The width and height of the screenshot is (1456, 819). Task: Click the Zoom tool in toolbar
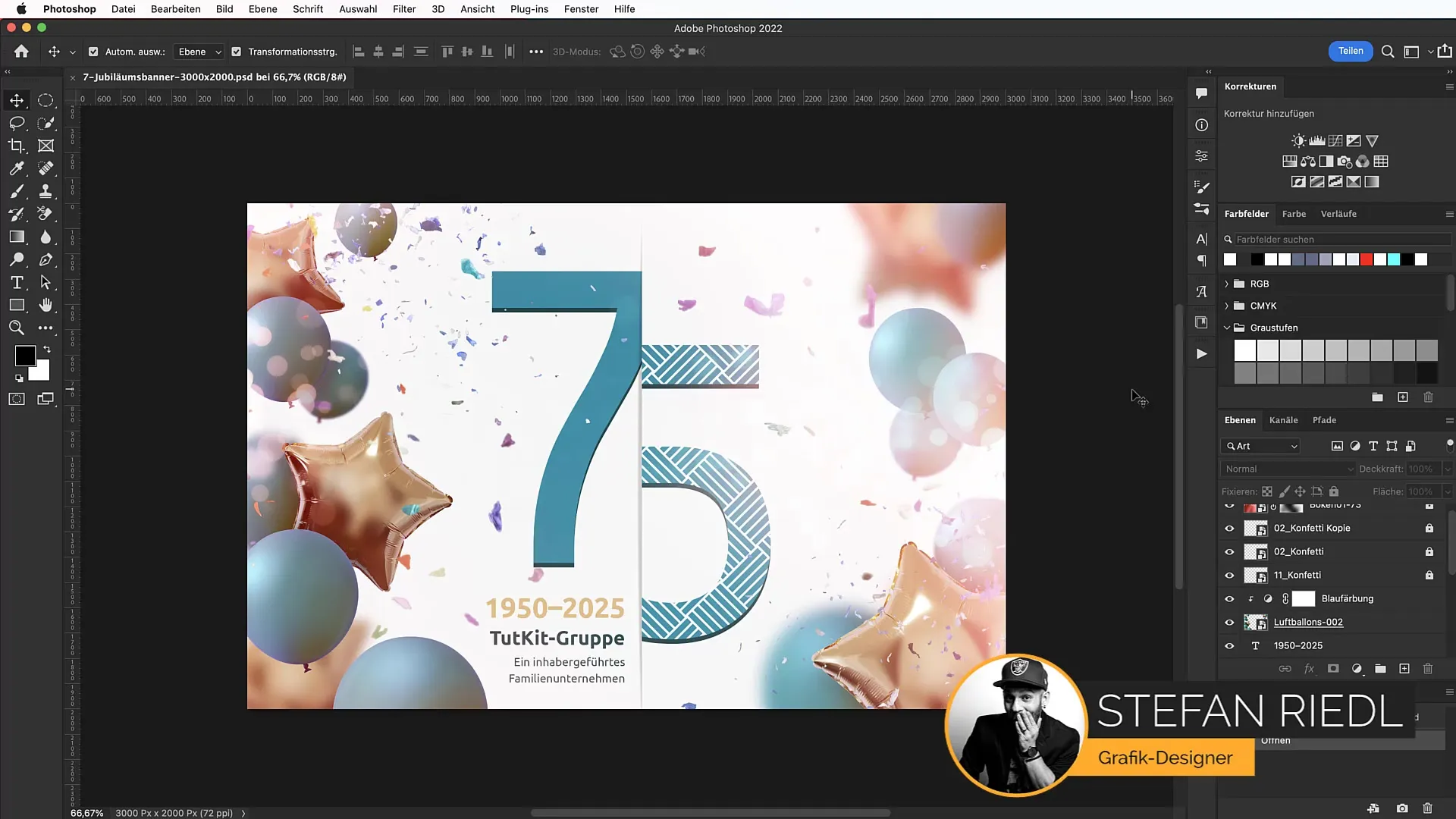[x=17, y=328]
